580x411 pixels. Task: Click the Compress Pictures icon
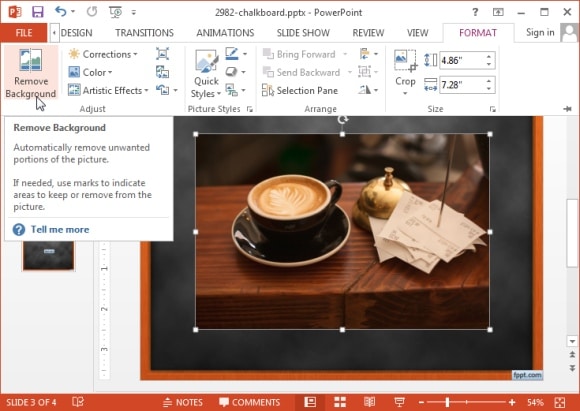click(x=162, y=54)
